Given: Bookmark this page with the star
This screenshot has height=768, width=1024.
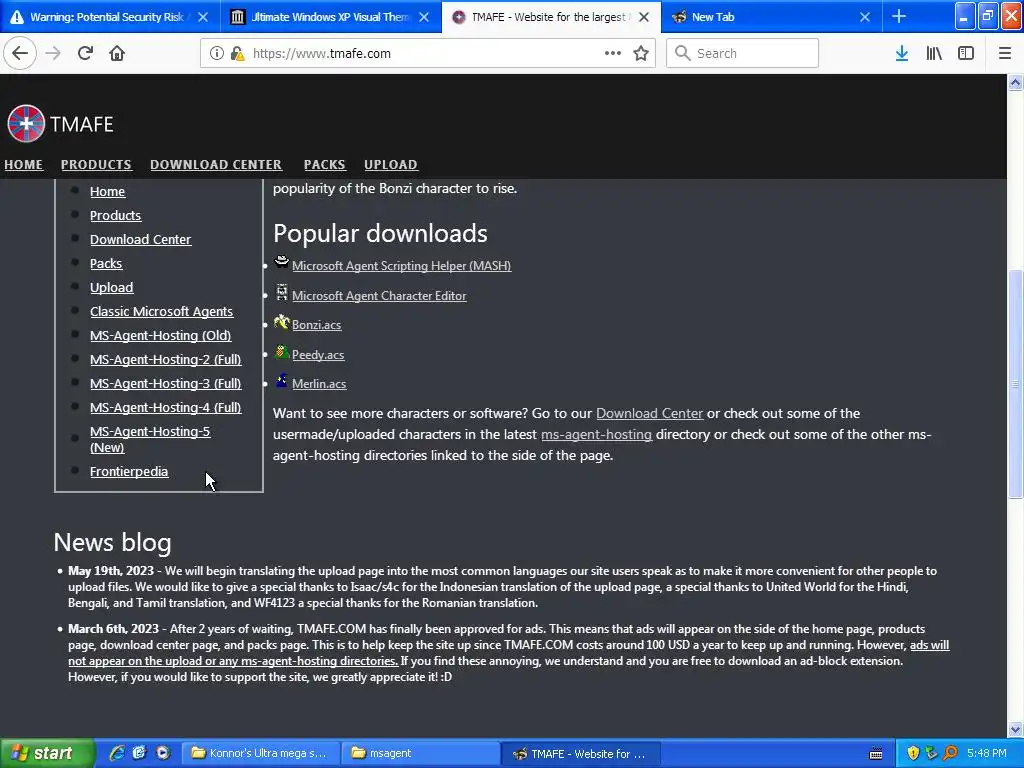Looking at the screenshot, I should pos(641,53).
